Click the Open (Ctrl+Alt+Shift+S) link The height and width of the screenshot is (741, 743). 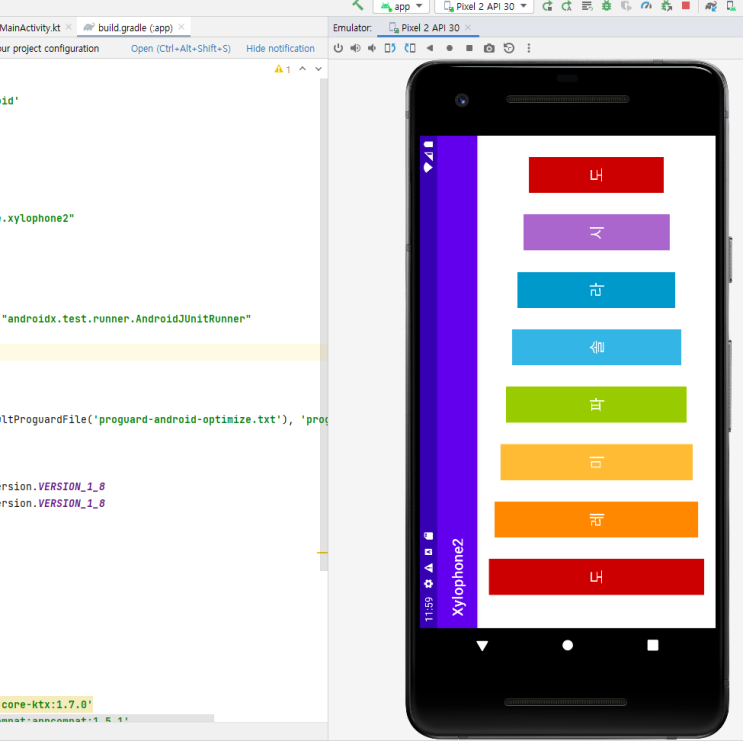(x=181, y=48)
